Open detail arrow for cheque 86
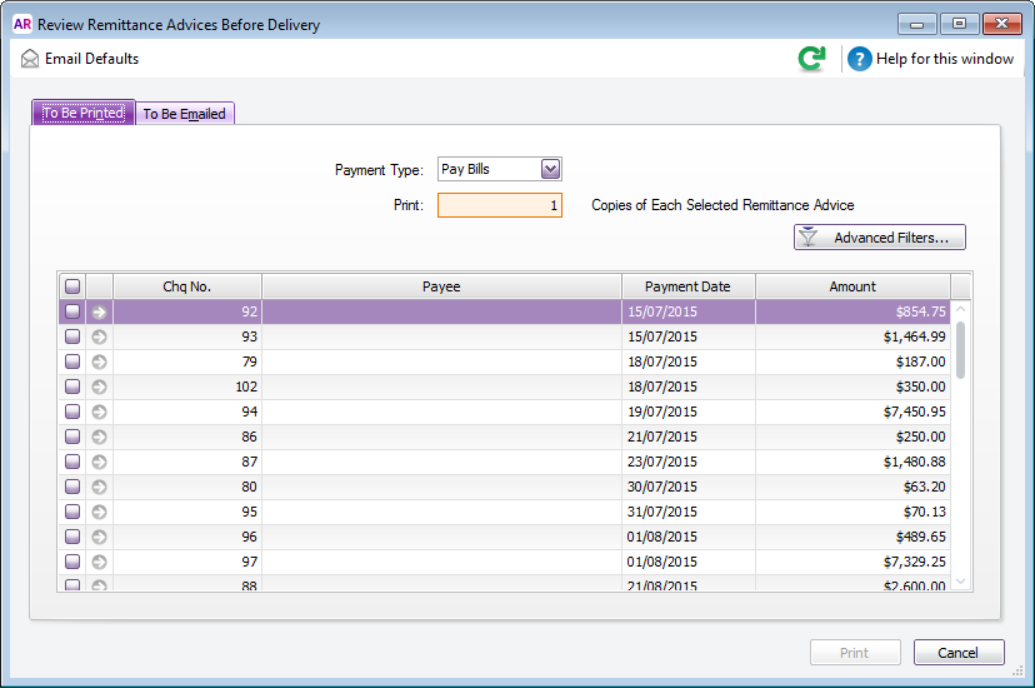 point(99,437)
